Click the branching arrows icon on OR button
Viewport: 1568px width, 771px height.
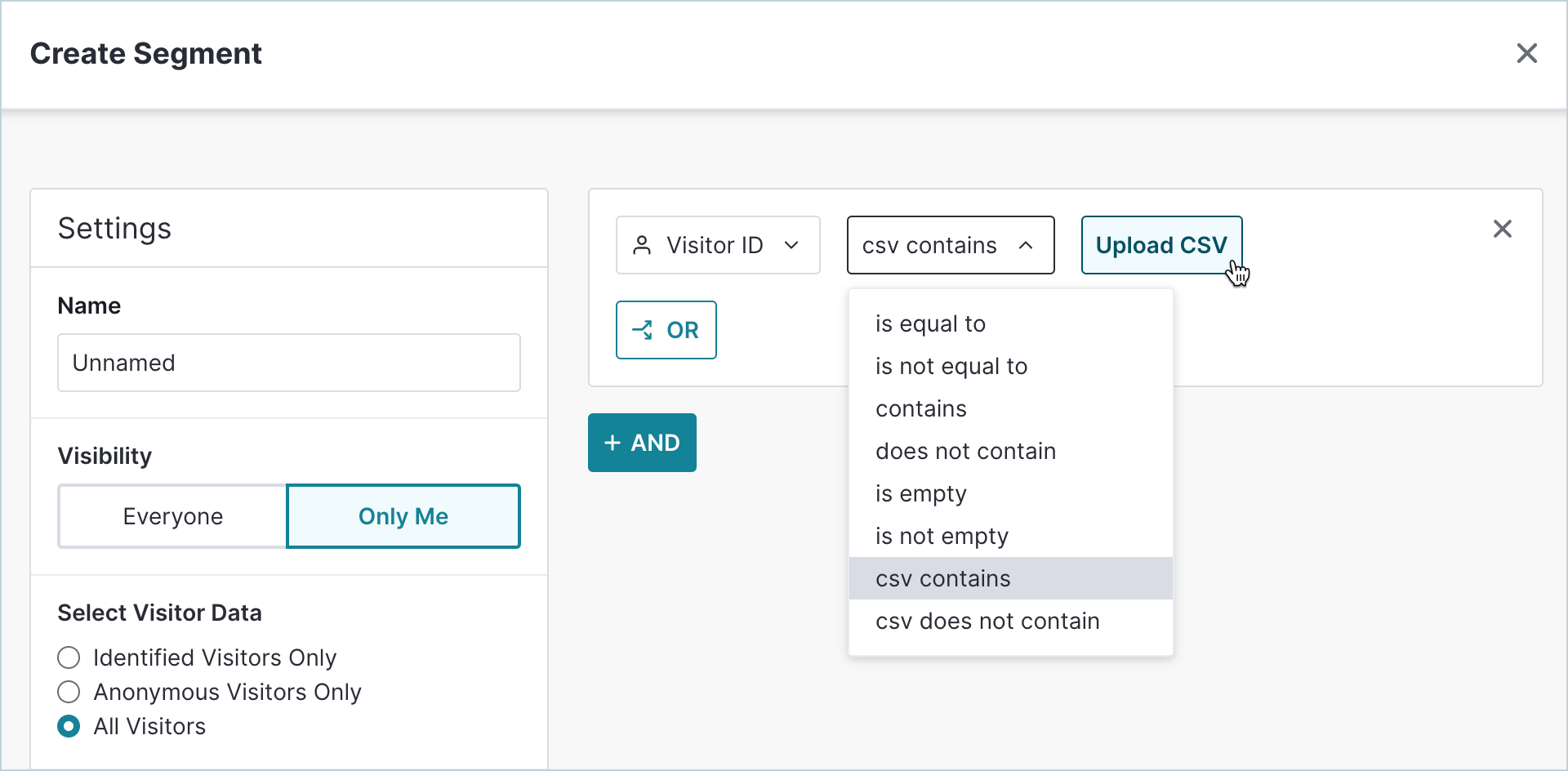642,330
